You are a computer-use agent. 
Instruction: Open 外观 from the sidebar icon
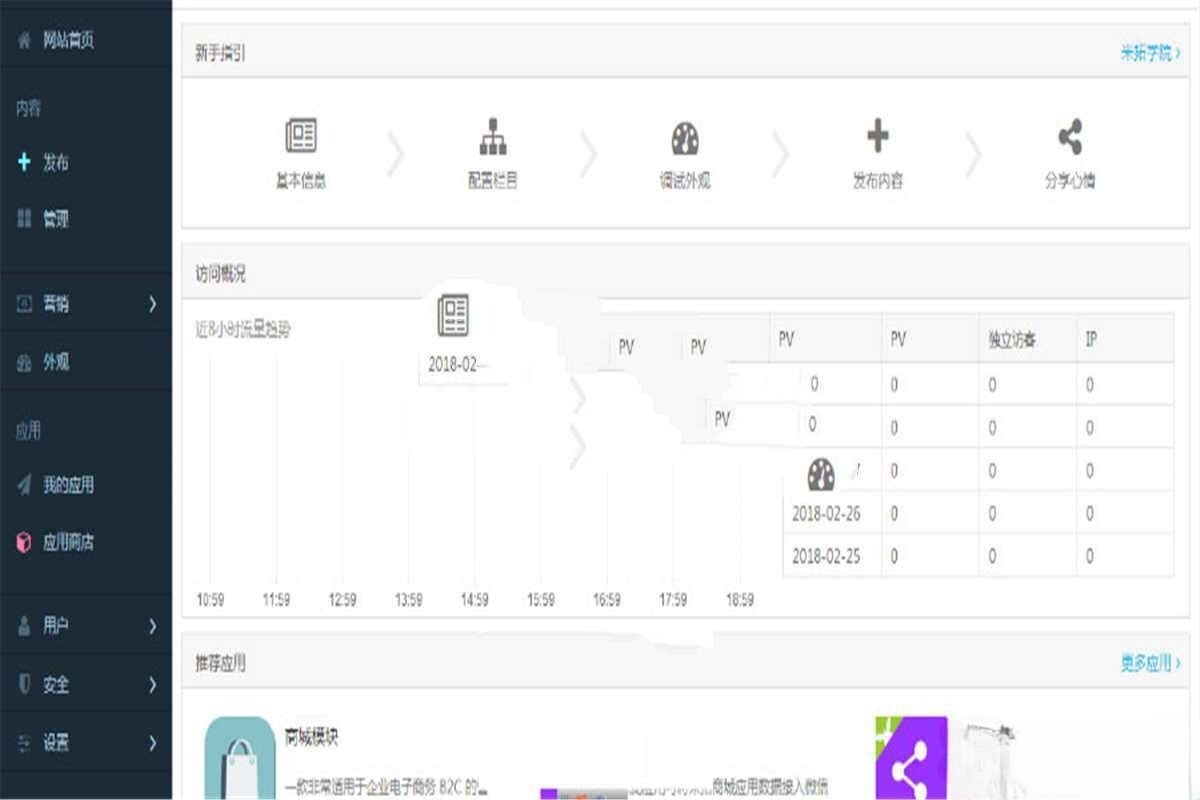coord(25,362)
